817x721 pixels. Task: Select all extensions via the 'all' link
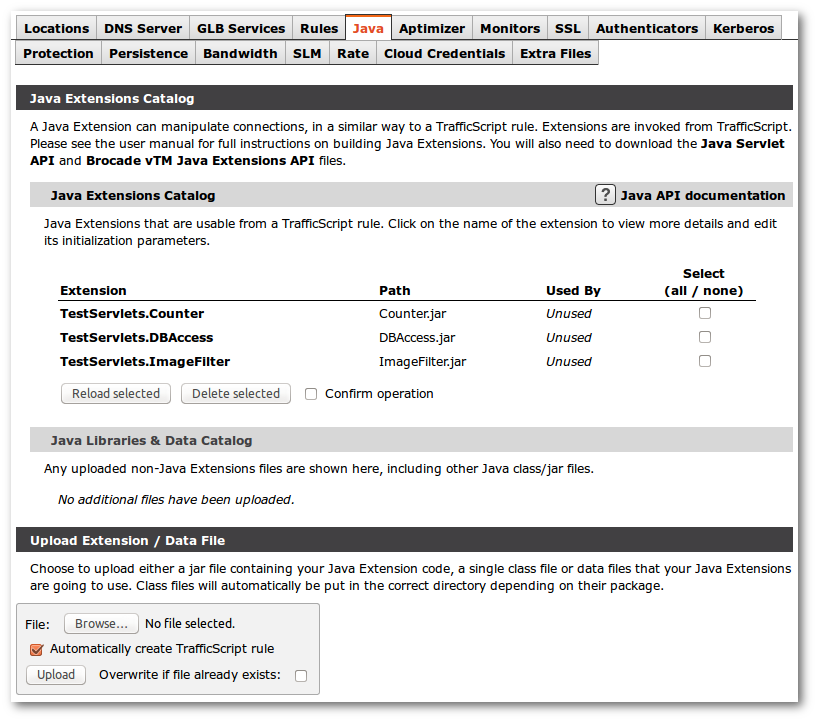click(x=679, y=291)
